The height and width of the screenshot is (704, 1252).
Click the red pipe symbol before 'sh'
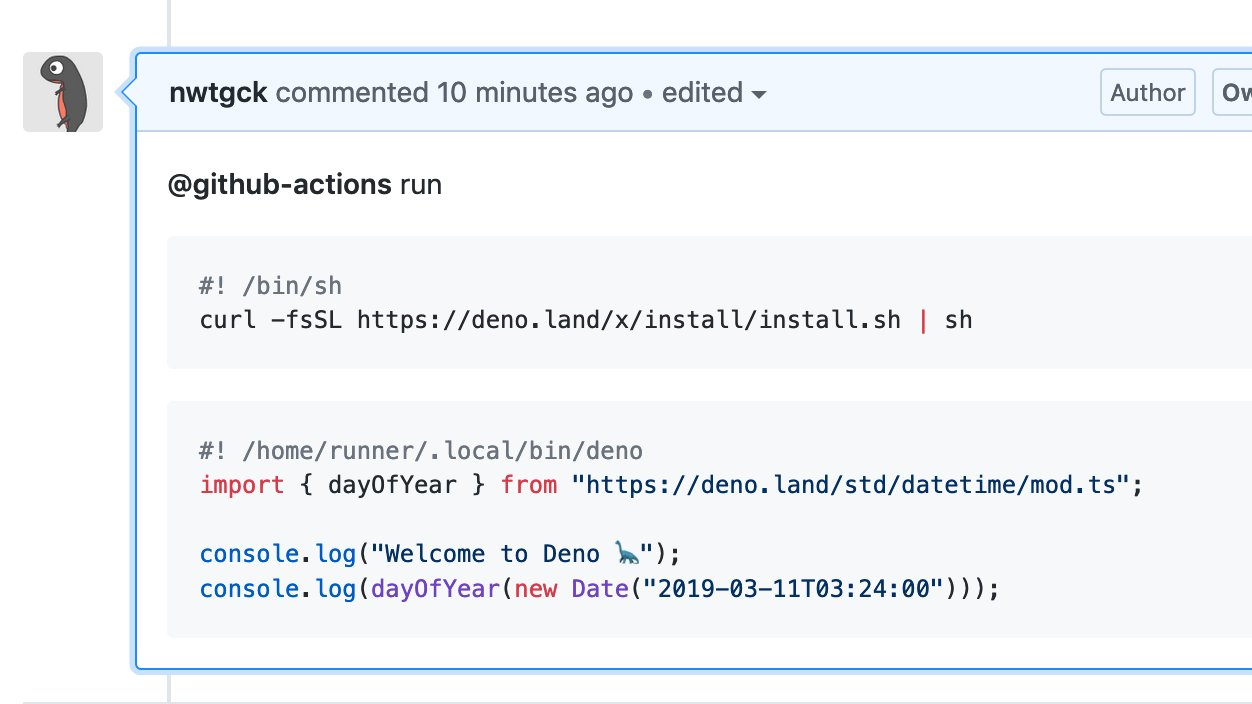tap(924, 320)
